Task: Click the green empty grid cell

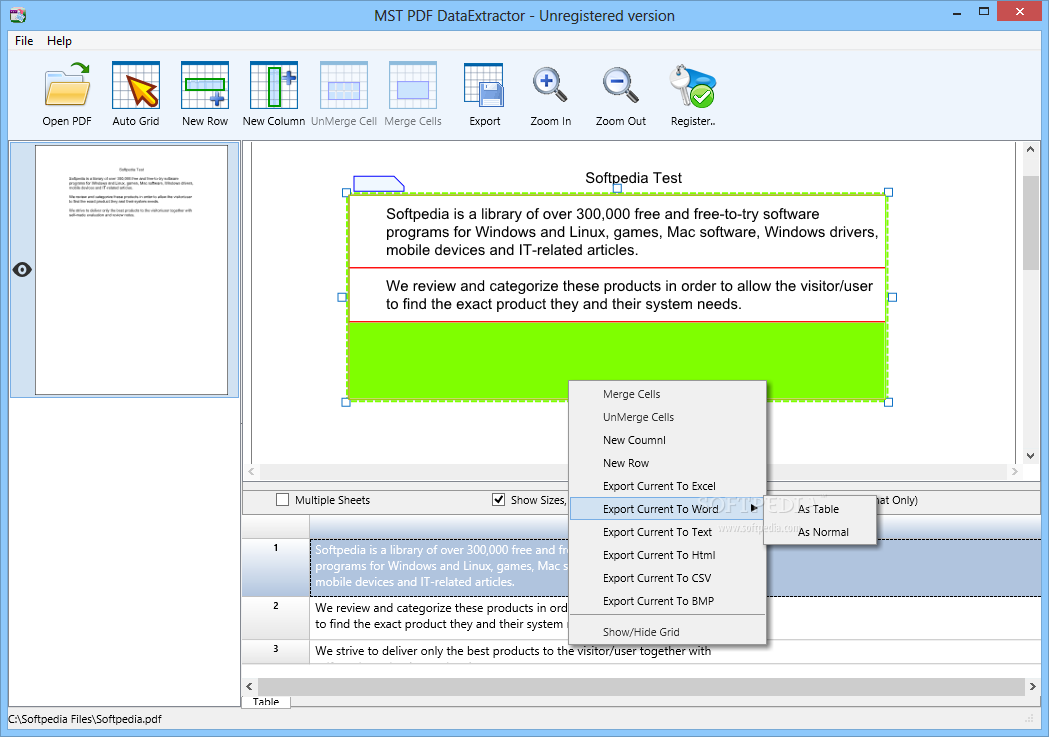Action: point(617,360)
